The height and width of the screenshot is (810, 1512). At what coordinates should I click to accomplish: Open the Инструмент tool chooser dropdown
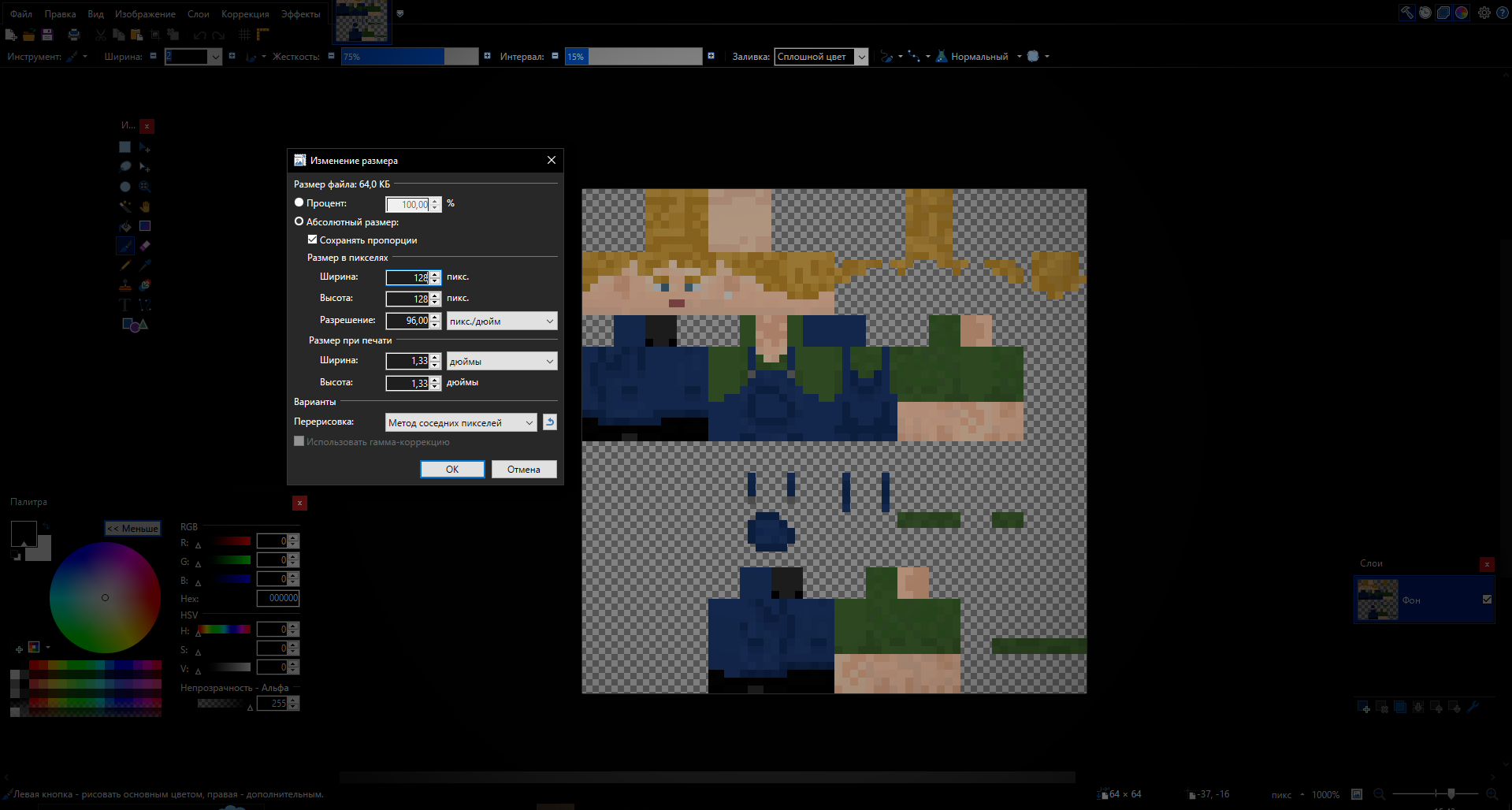pyautogui.click(x=76, y=57)
